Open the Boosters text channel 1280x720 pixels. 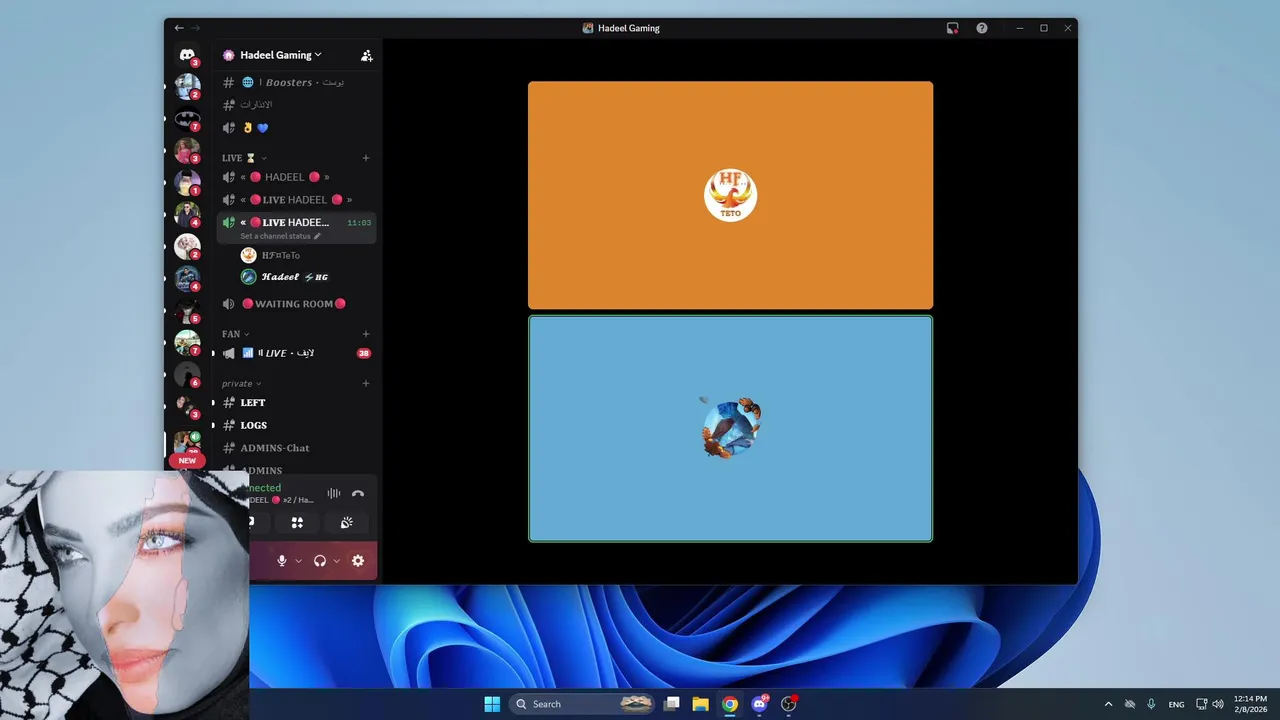tap(296, 82)
